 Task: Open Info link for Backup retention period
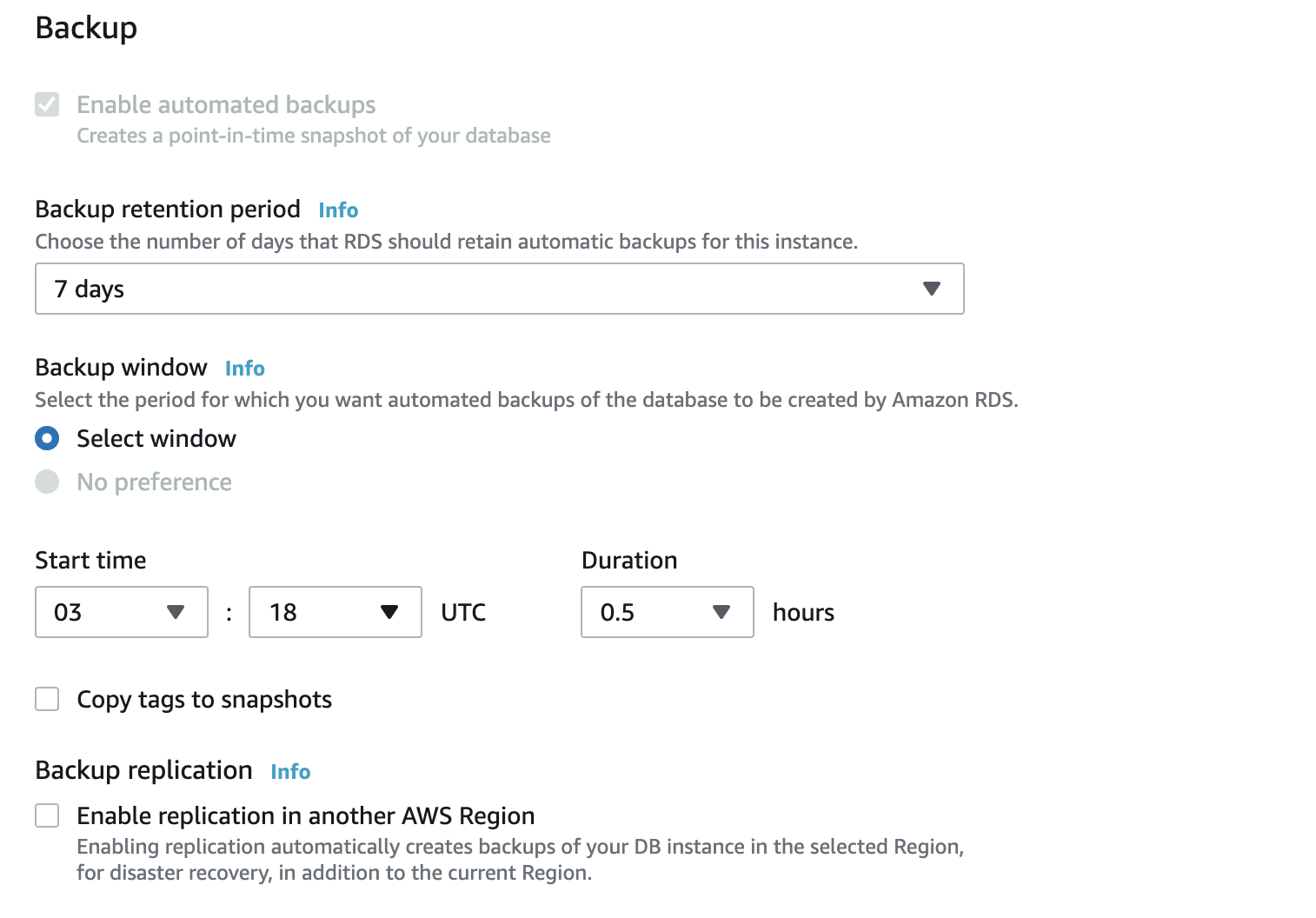coord(338,210)
